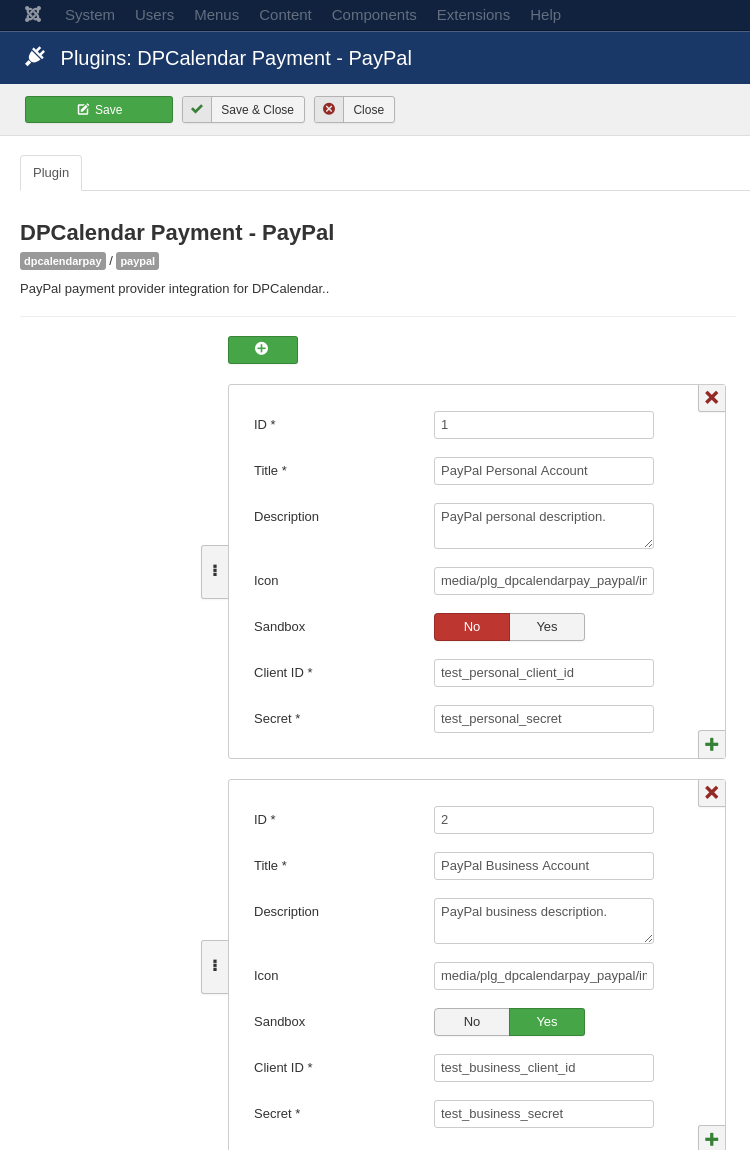Remove the PayPal Business Account entry
Viewport: 750px width, 1150px height.
point(711,793)
